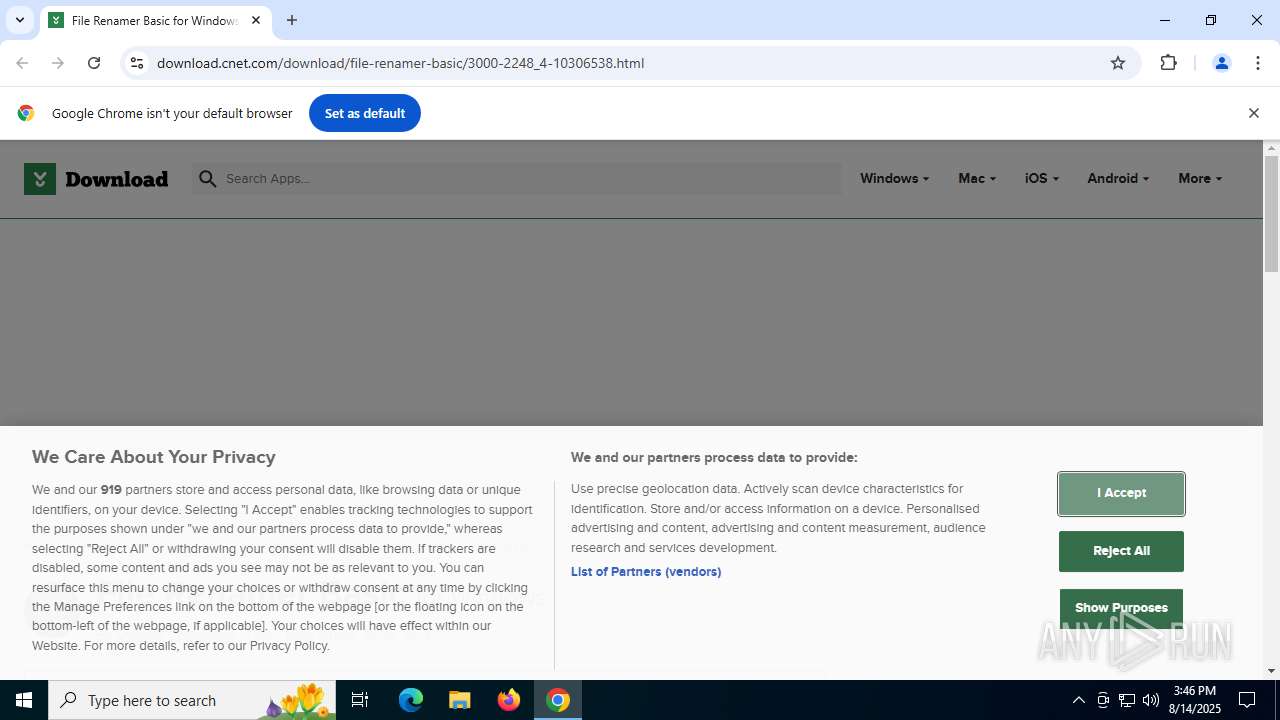Go back to previous page

click(x=22, y=63)
